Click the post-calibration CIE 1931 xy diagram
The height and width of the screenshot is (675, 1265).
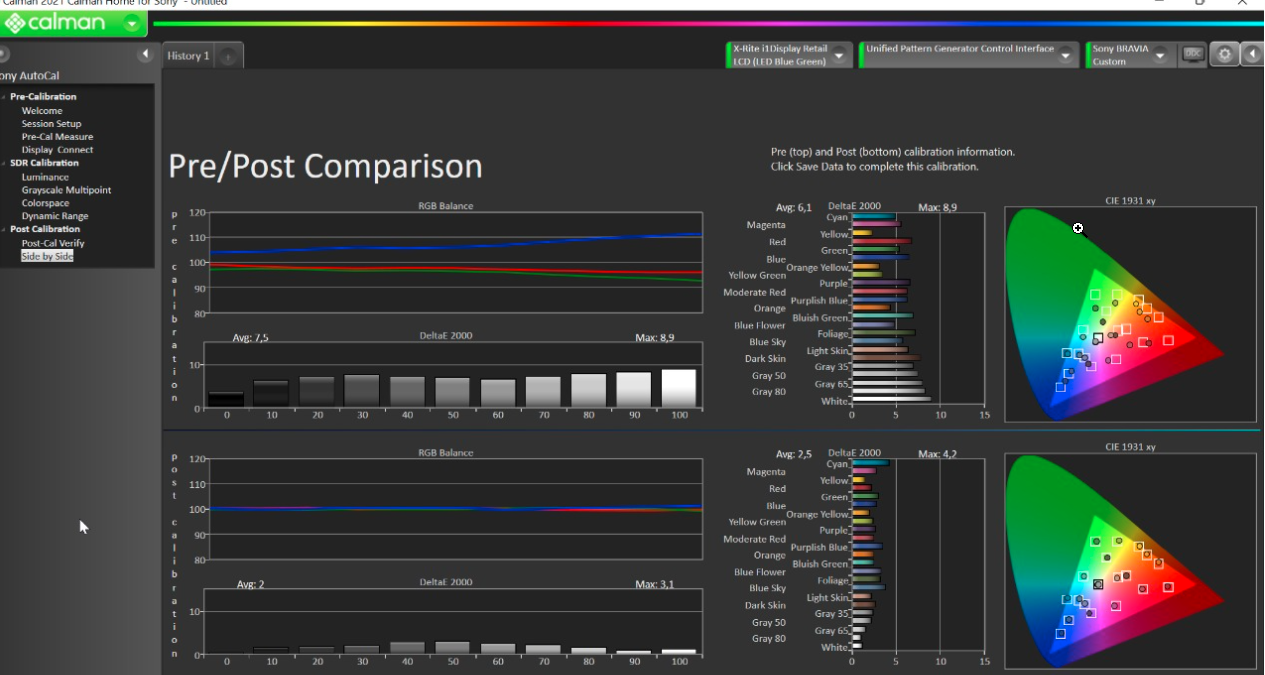click(x=1130, y=560)
